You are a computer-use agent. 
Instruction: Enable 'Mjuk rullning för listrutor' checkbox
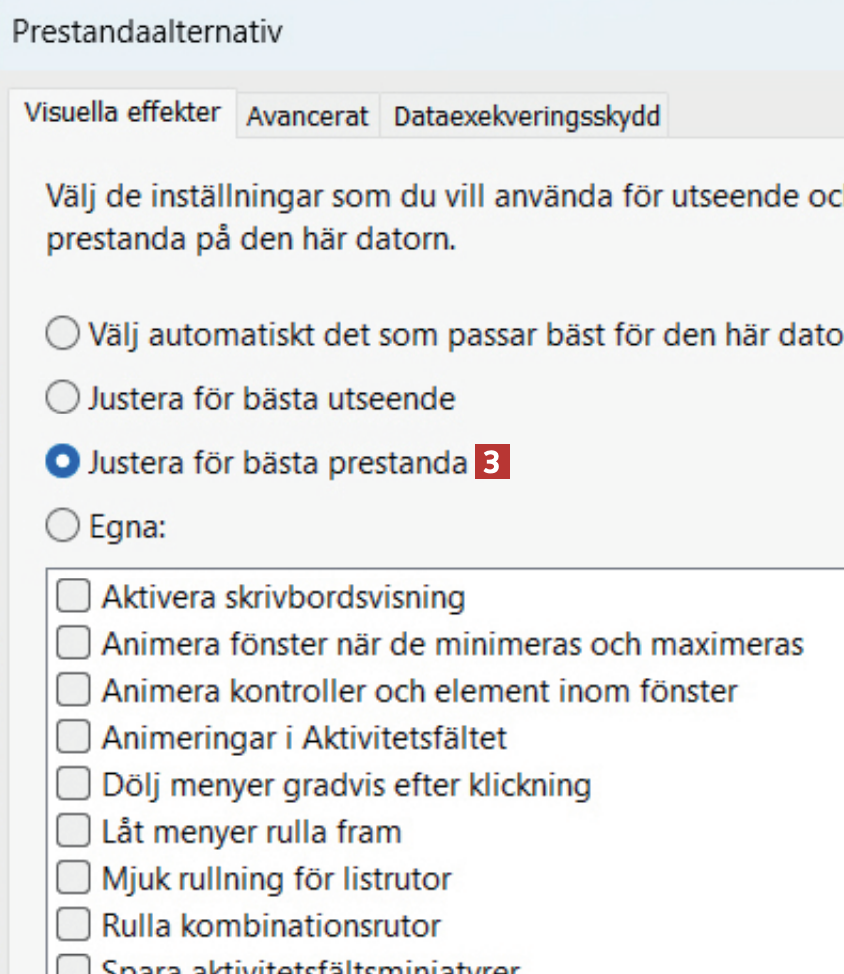pyautogui.click(x=73, y=879)
